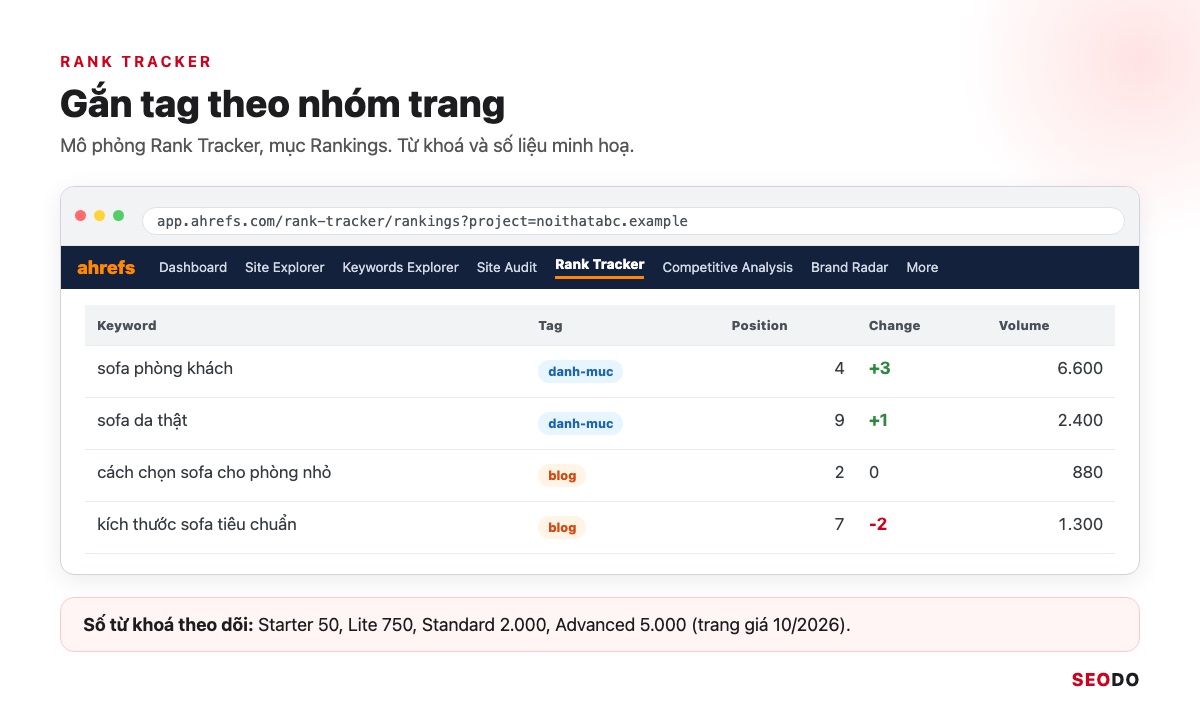Image resolution: width=1200 pixels, height=712 pixels.
Task: Click blog tag on cách chọn sofa row
Action: (562, 475)
